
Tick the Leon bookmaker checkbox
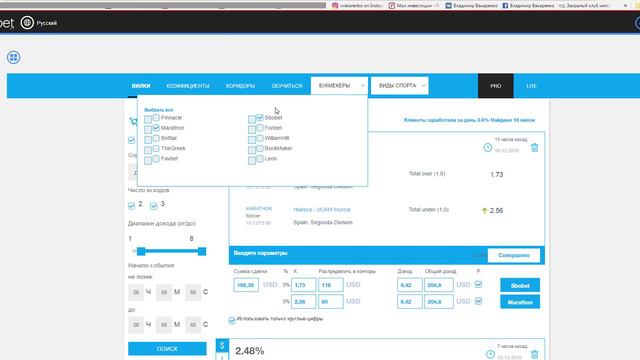tap(260, 158)
